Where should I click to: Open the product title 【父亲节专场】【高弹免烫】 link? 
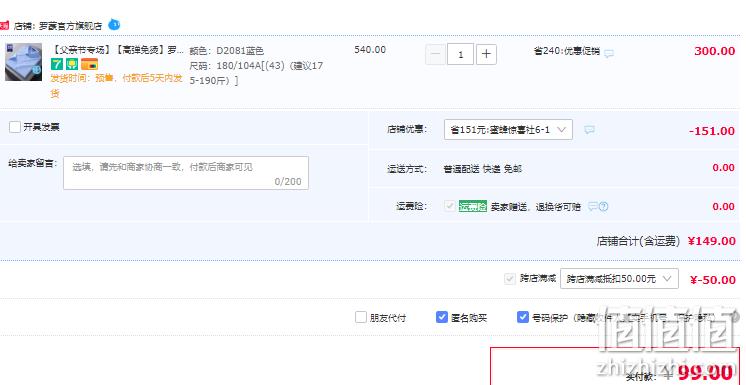click(x=117, y=50)
